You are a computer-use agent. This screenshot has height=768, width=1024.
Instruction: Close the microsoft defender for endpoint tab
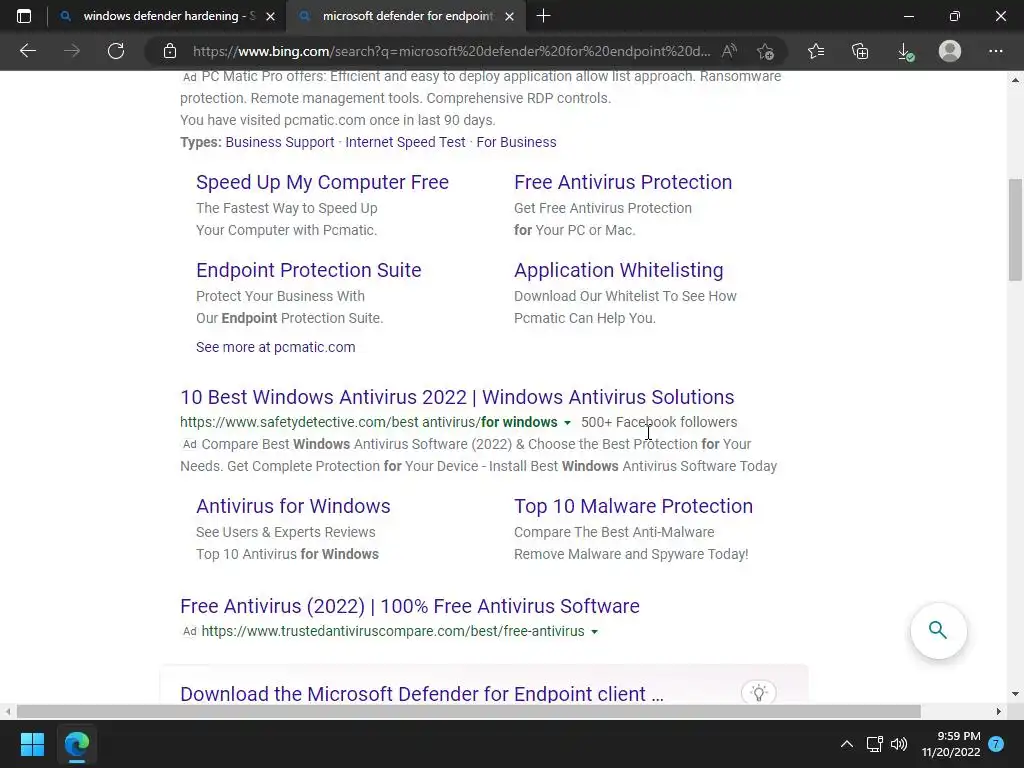point(510,16)
